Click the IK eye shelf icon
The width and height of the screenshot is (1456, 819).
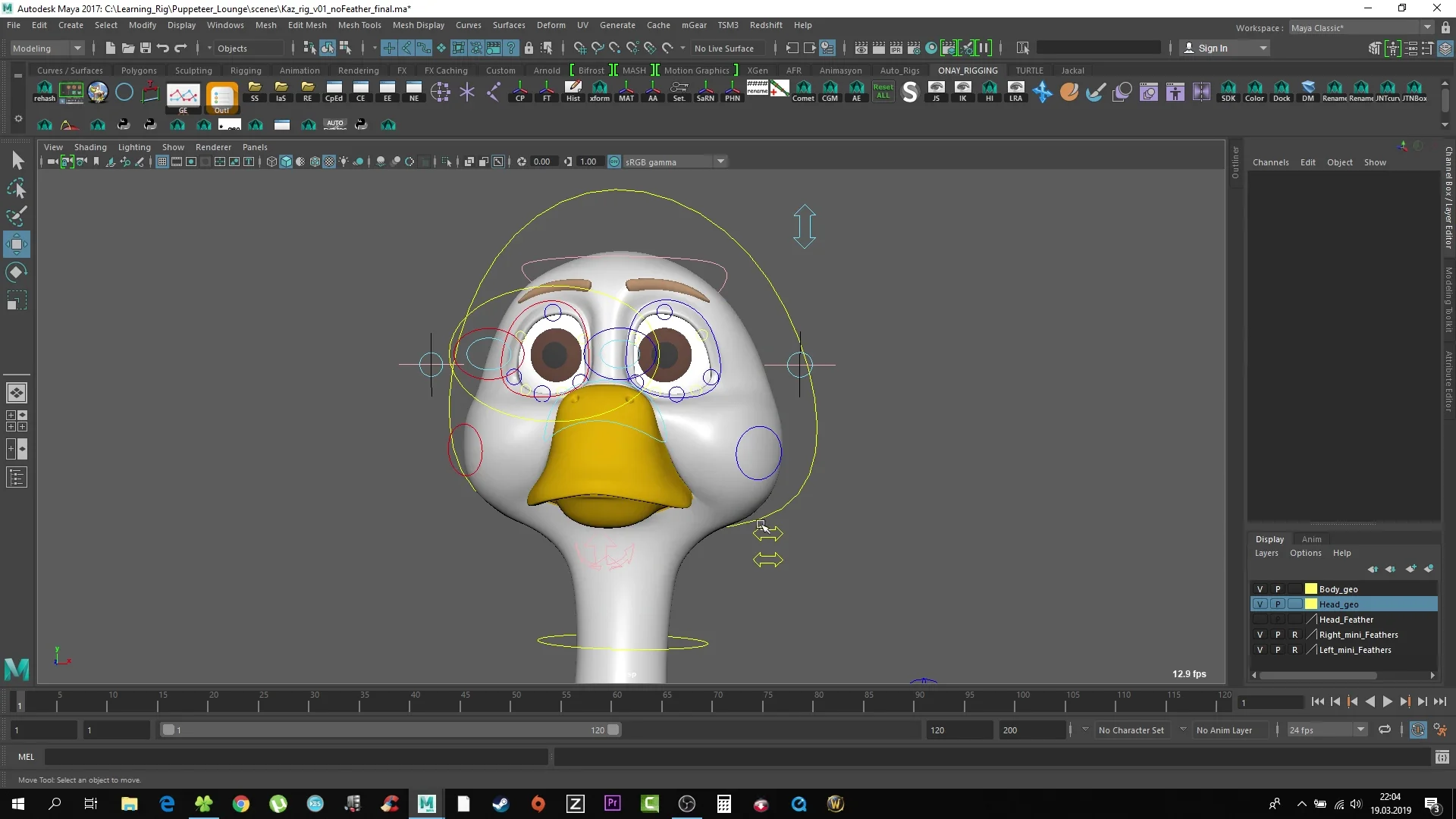pyautogui.click(x=962, y=92)
